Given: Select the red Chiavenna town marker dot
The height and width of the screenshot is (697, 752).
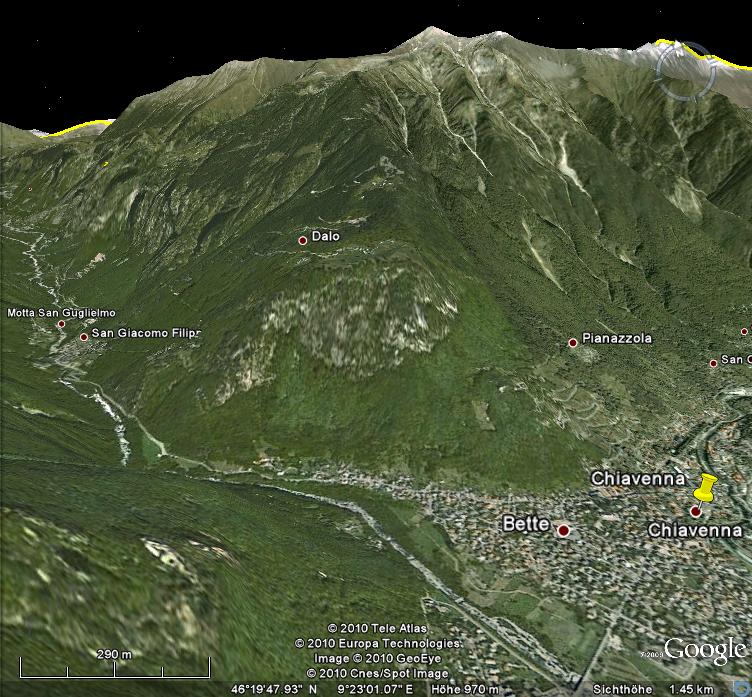Looking at the screenshot, I should click(695, 512).
